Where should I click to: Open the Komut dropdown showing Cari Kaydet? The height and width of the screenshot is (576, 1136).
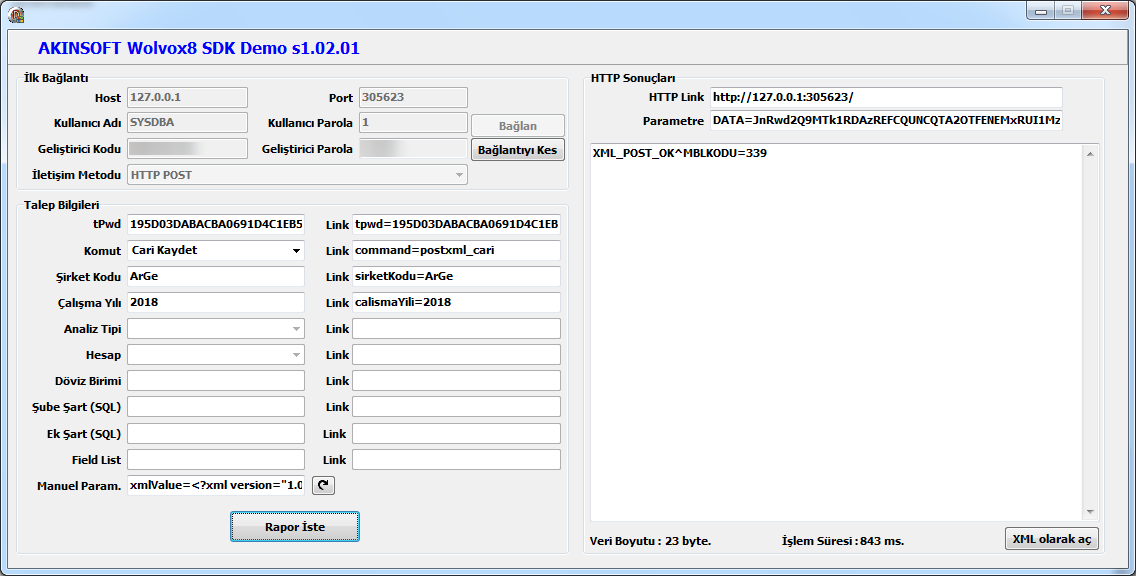(216, 251)
